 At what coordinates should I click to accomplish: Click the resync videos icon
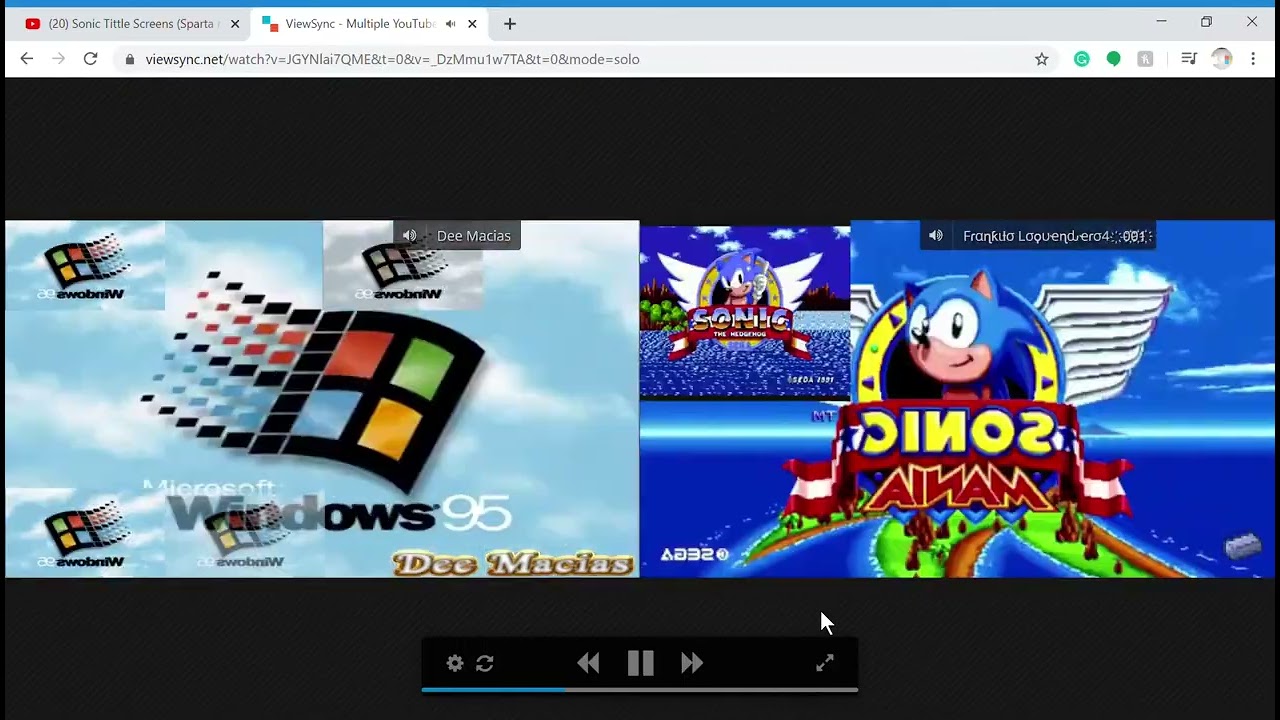[x=485, y=663]
